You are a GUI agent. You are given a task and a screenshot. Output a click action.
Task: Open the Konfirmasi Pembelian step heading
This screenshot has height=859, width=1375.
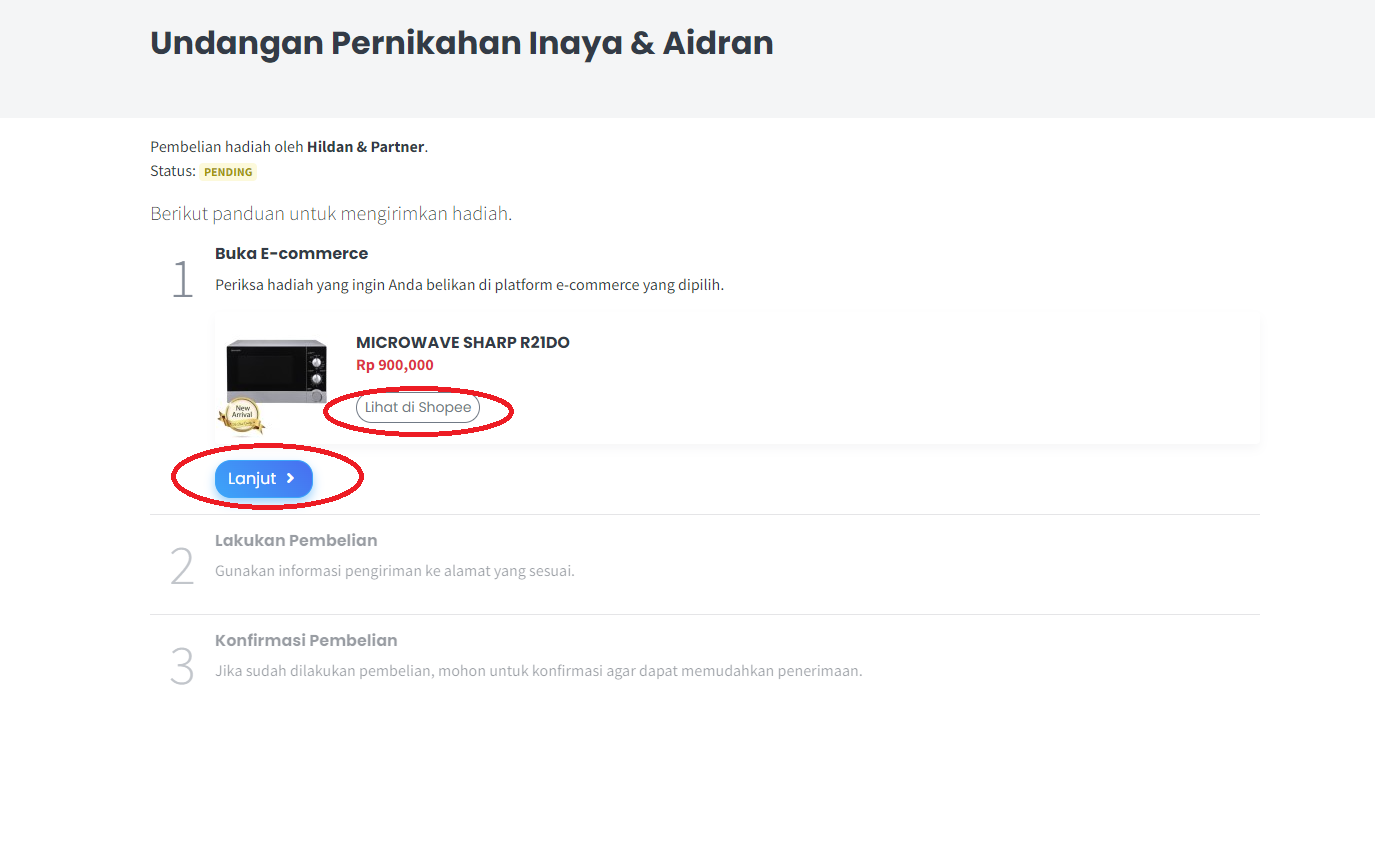[x=306, y=641]
